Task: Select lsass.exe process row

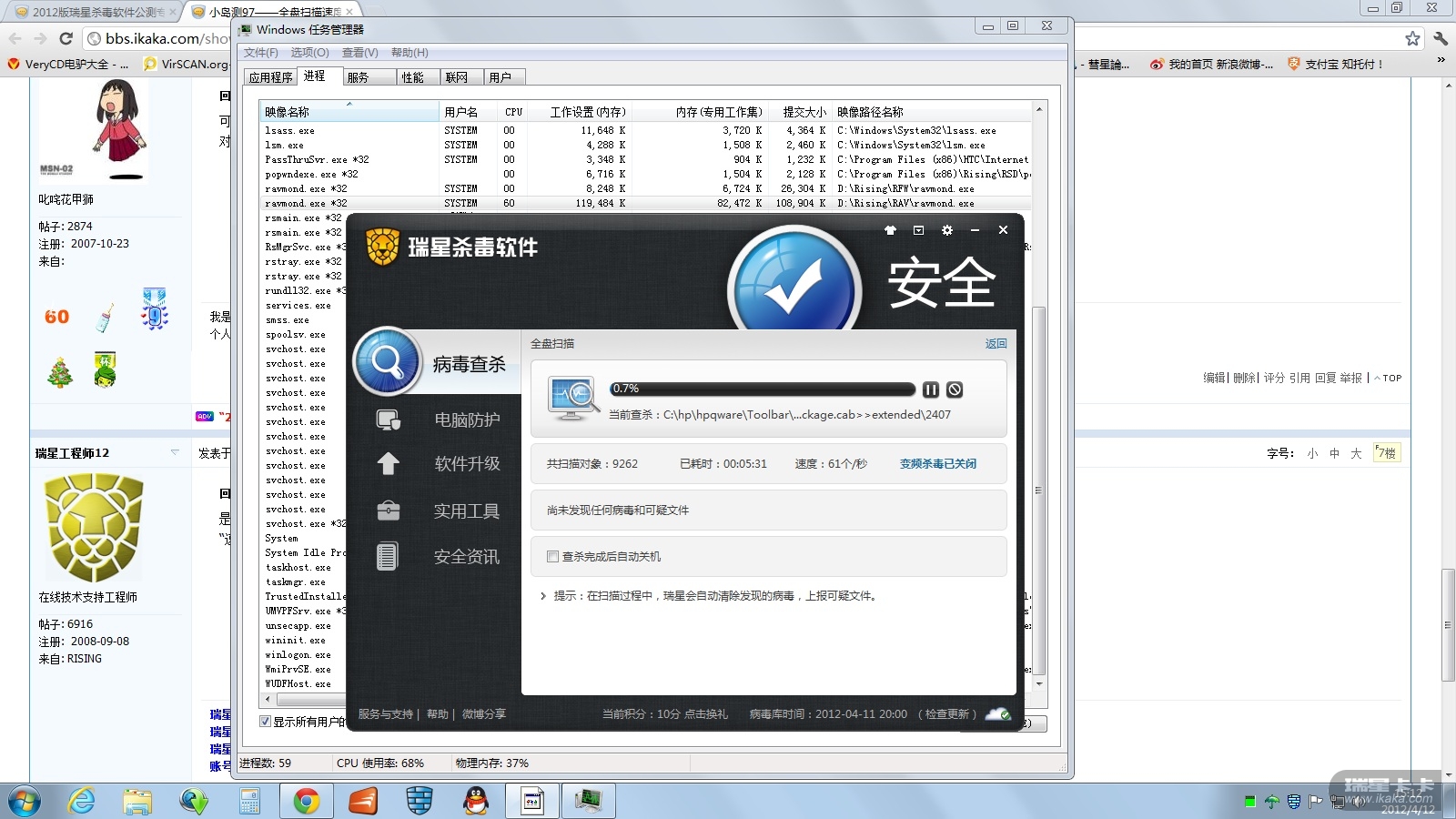Action: click(x=646, y=131)
